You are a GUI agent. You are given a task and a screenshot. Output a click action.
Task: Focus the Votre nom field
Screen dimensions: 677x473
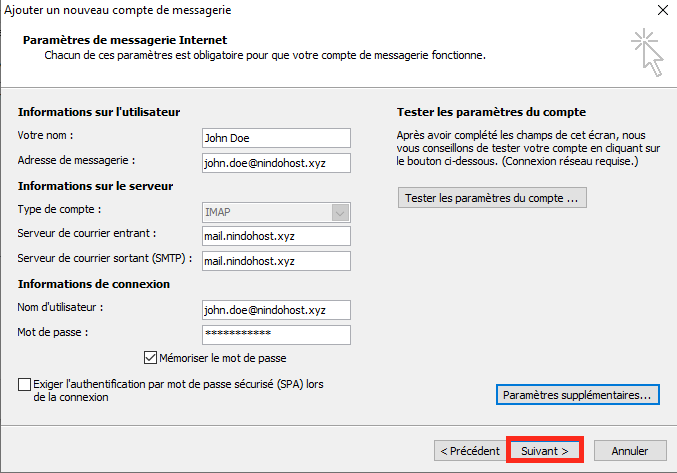(275, 138)
